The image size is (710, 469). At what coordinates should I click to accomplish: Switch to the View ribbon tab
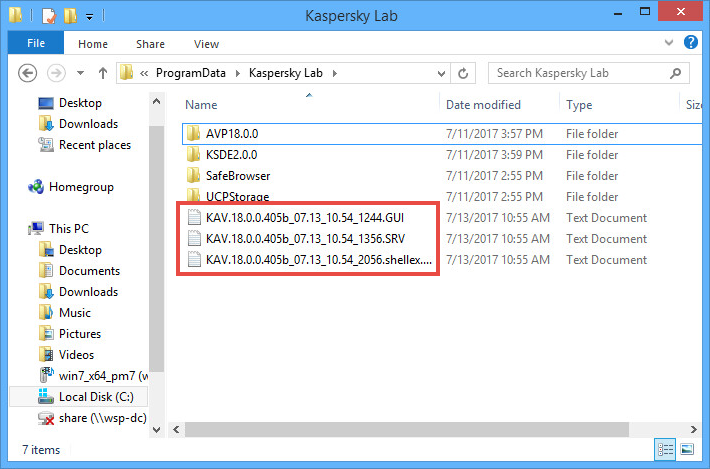coord(206,44)
